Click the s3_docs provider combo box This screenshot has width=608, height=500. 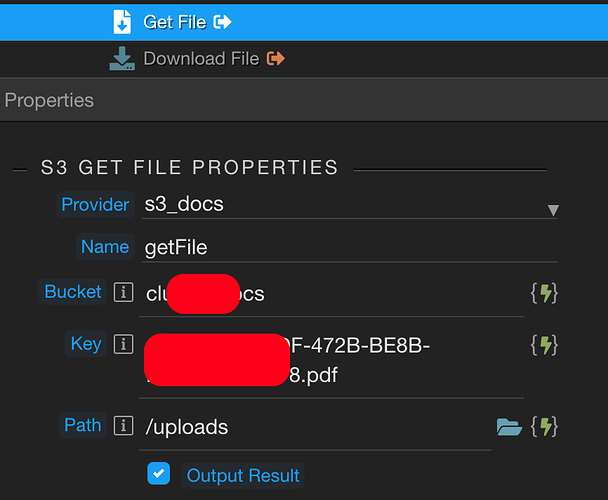coord(349,205)
